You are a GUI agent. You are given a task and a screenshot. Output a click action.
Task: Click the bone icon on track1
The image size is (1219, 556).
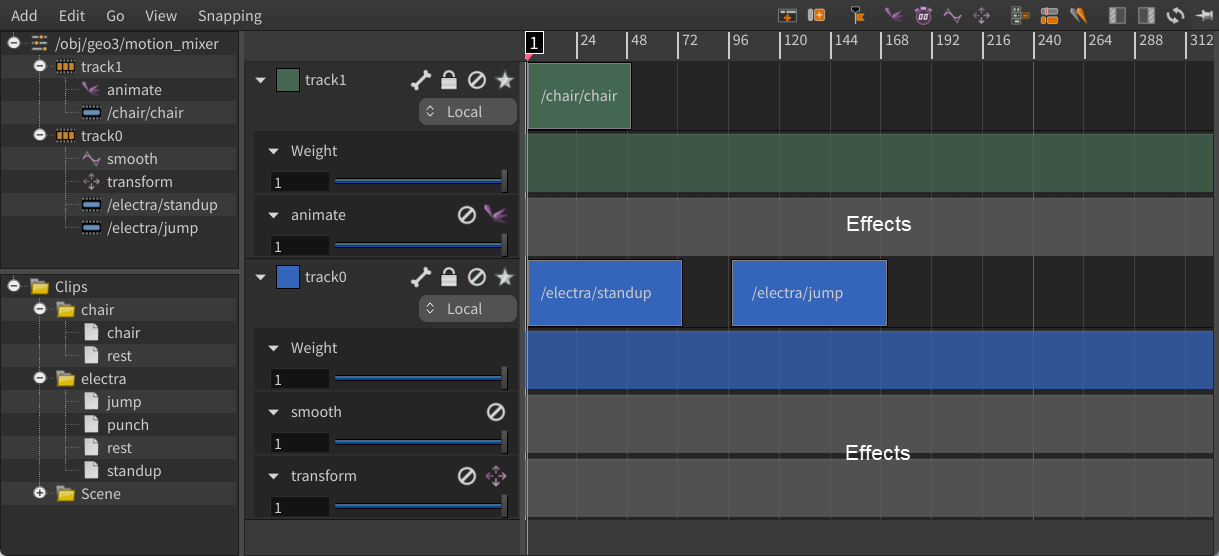click(421, 80)
